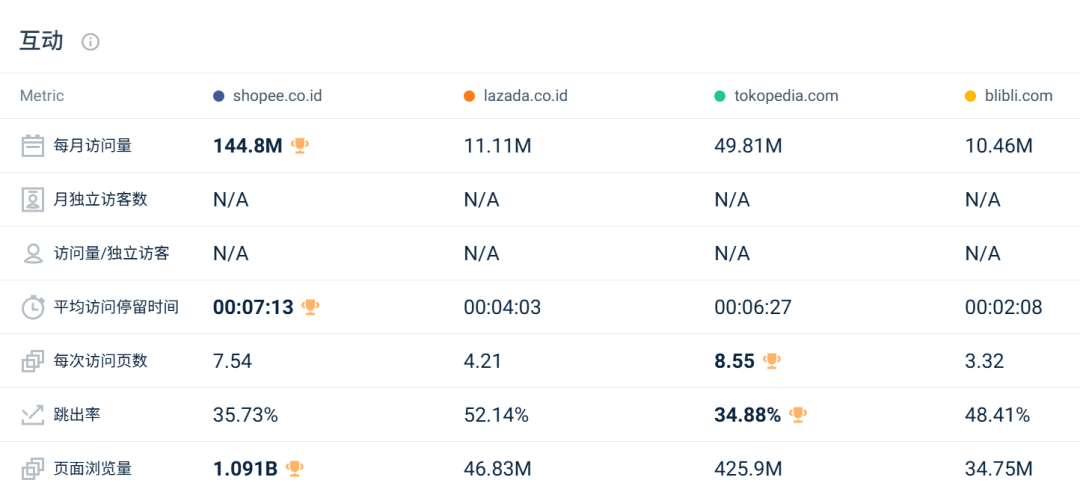Click the pages icon for 每次访问页数

tap(32, 361)
